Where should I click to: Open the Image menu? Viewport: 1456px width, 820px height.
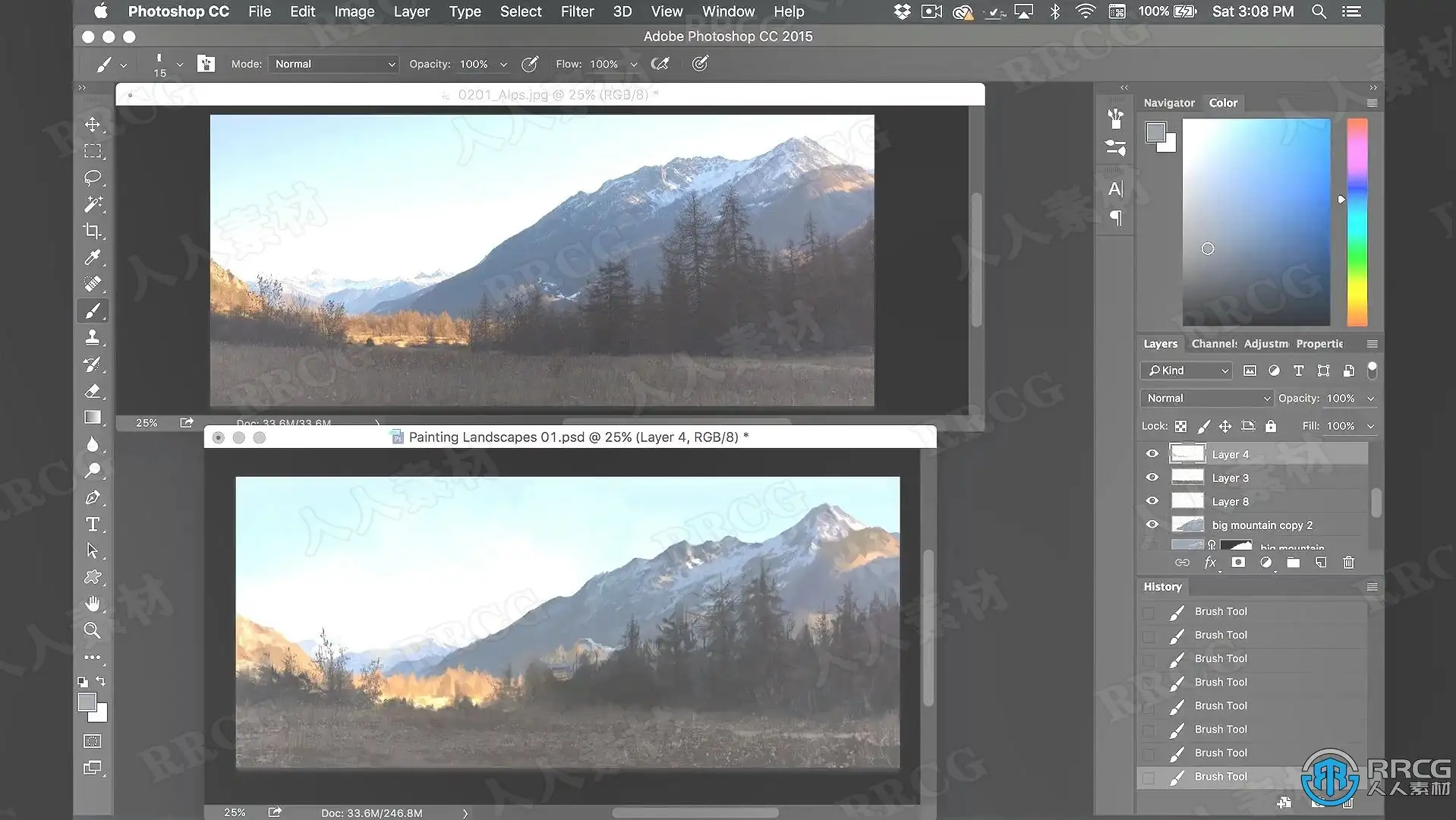354,11
